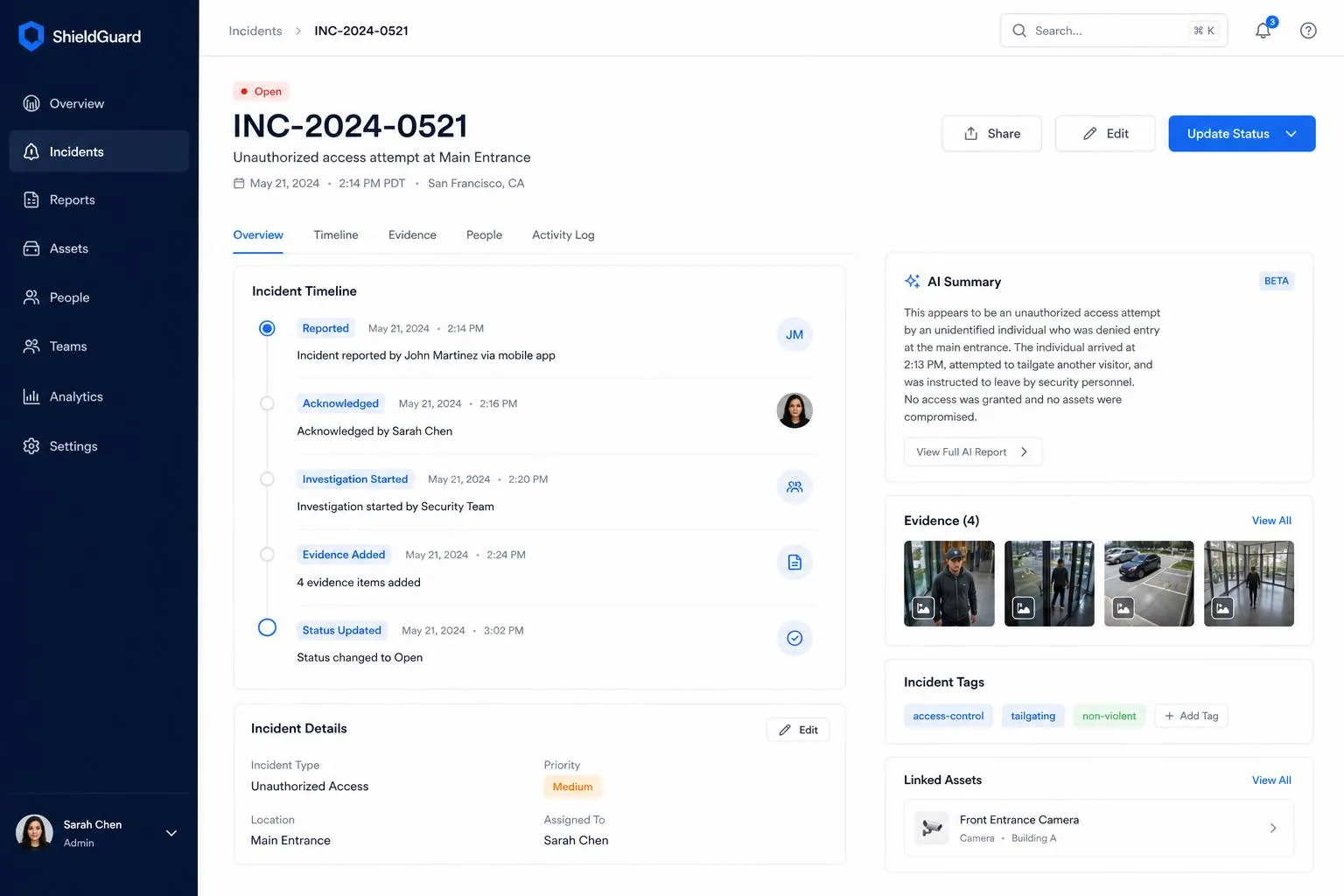Click the Status Updated label
Image resolution: width=1344 pixels, height=896 pixels.
click(x=341, y=630)
